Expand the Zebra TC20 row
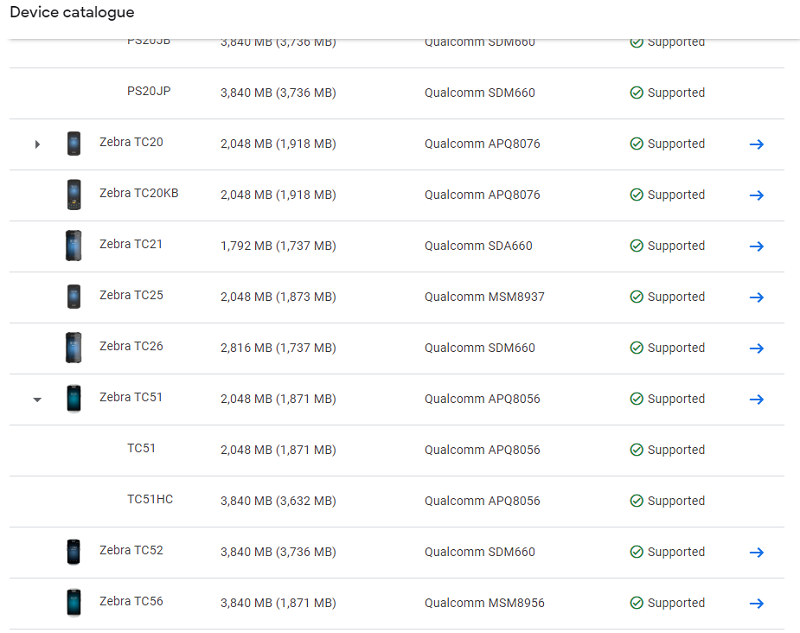Viewport: 800px width, 633px height. coord(37,144)
